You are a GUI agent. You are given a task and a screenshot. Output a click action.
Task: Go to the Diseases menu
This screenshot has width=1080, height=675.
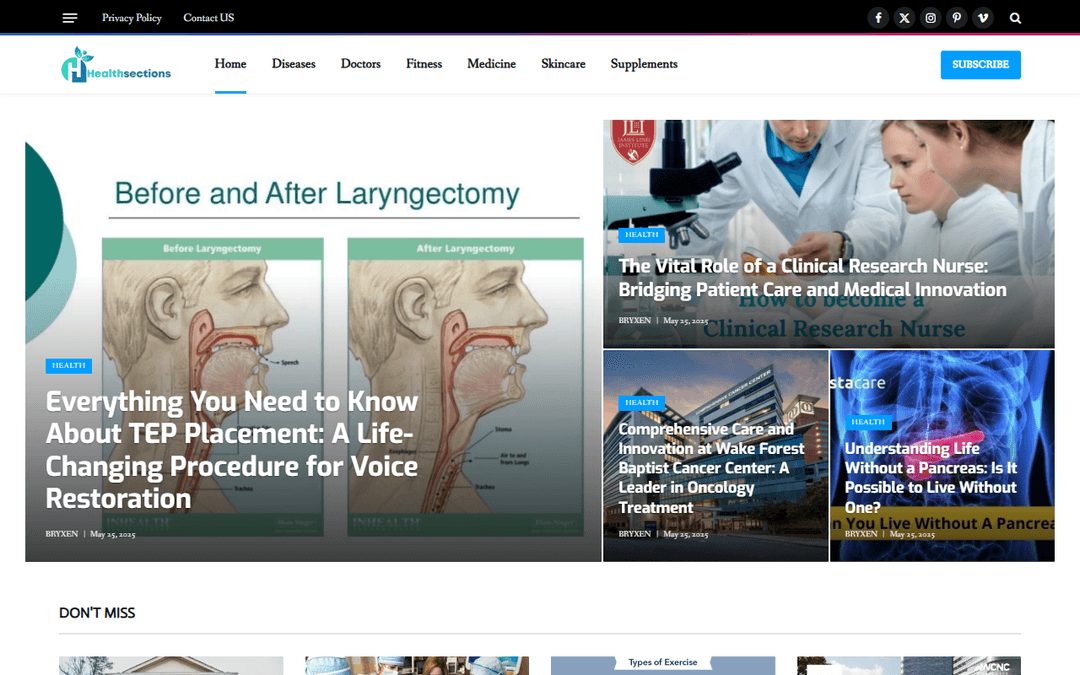[293, 64]
